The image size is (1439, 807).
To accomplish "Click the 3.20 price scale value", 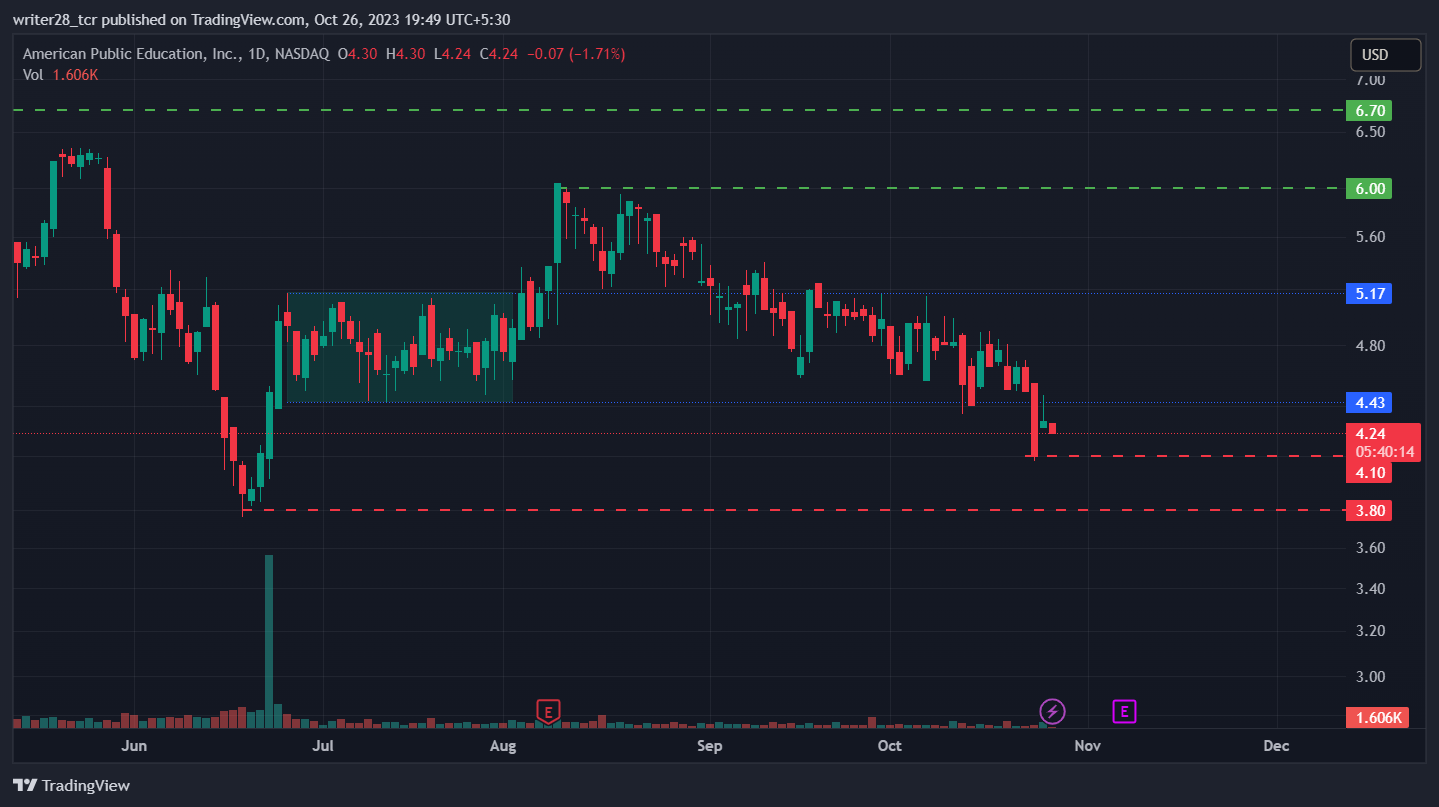I will 1371,631.
